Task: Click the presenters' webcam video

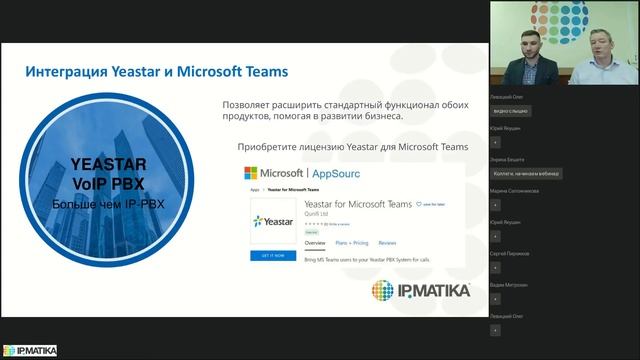Action: (564, 43)
